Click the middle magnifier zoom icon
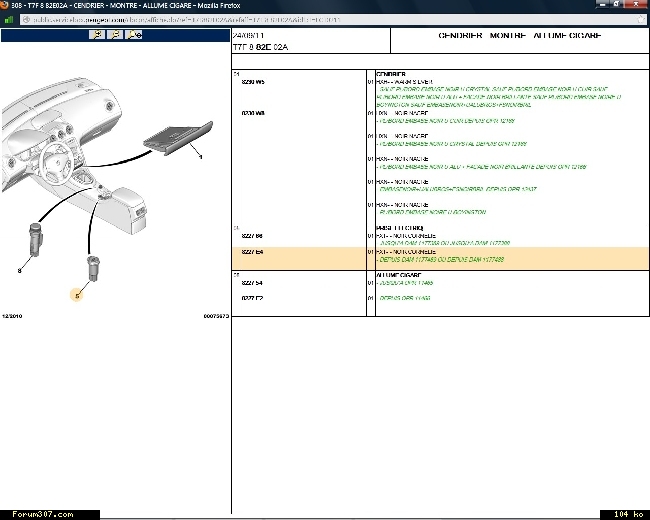Viewport: 650px width, 520px height. click(x=115, y=35)
